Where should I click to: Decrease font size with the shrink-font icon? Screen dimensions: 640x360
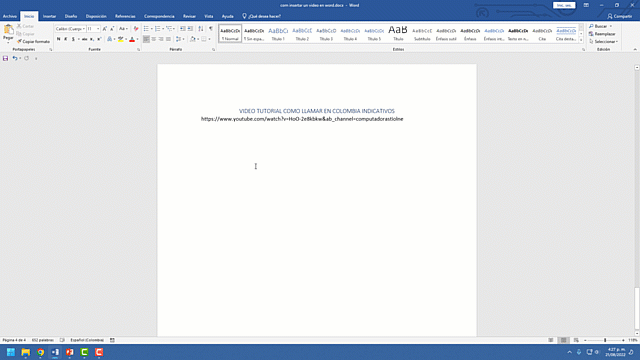112,29
